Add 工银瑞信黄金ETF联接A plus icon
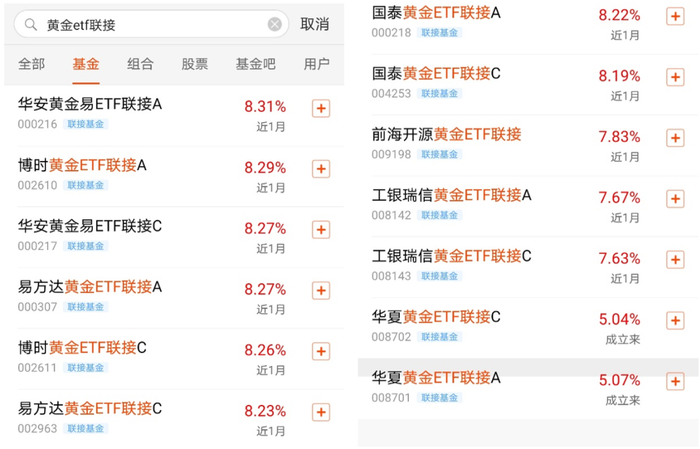 (675, 199)
